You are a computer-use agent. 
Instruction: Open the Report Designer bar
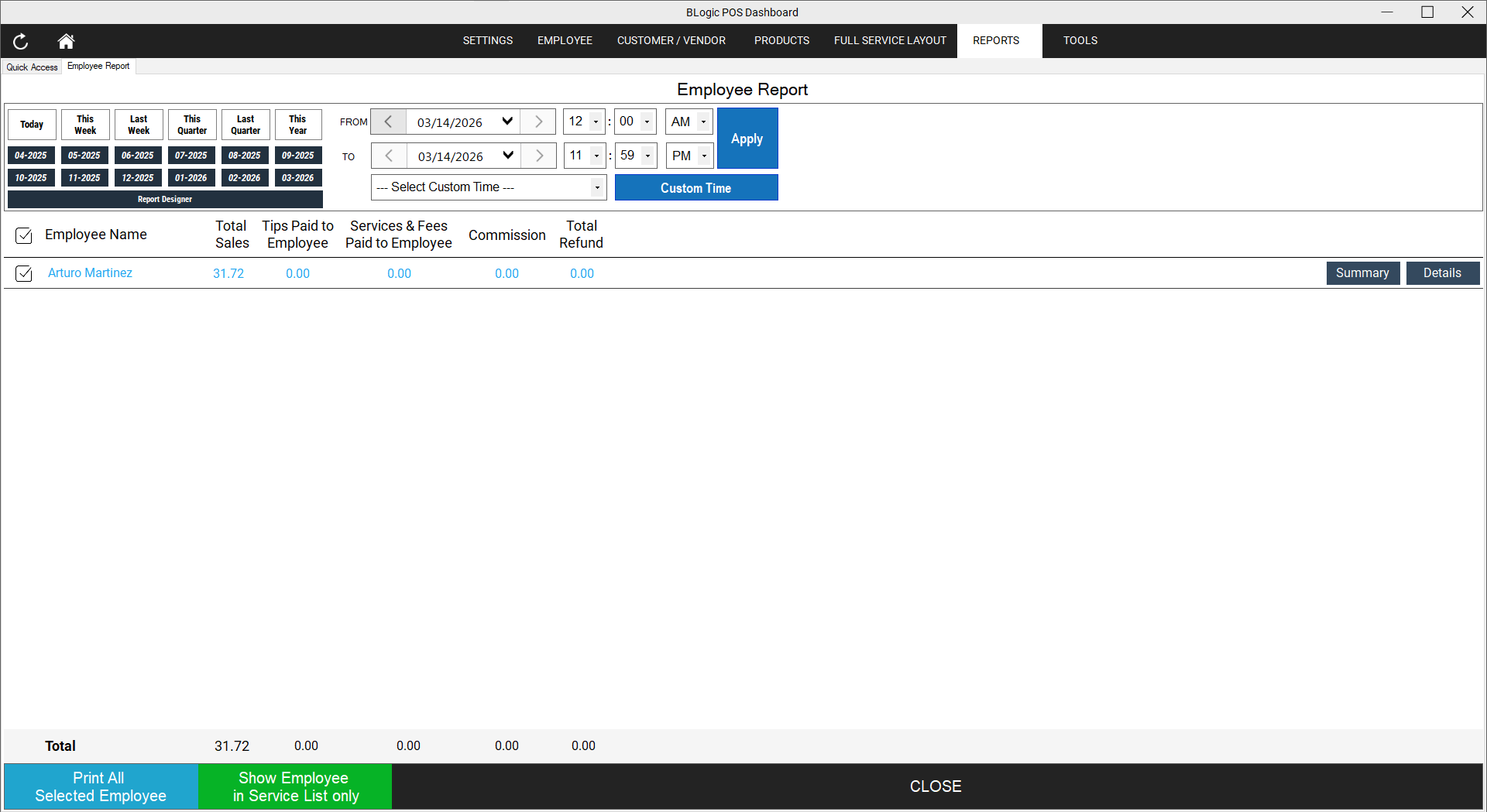pos(165,200)
